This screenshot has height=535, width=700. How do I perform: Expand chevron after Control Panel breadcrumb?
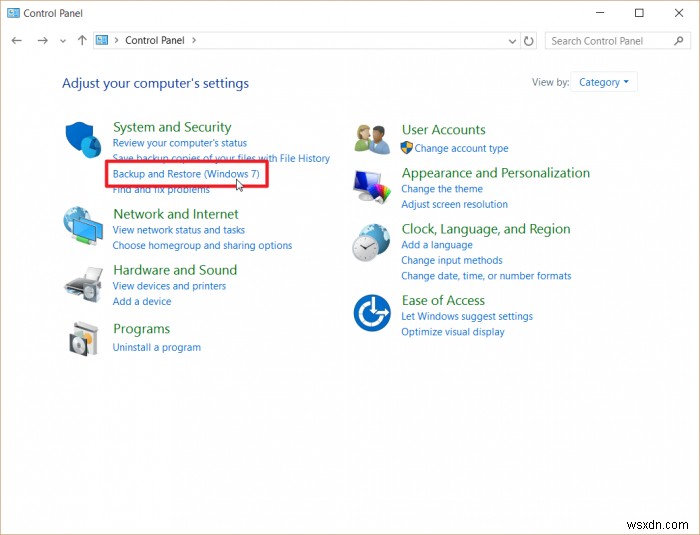tap(194, 40)
